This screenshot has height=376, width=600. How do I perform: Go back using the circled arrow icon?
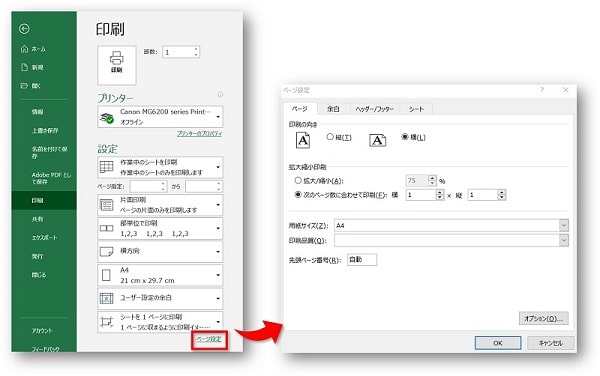point(24,29)
